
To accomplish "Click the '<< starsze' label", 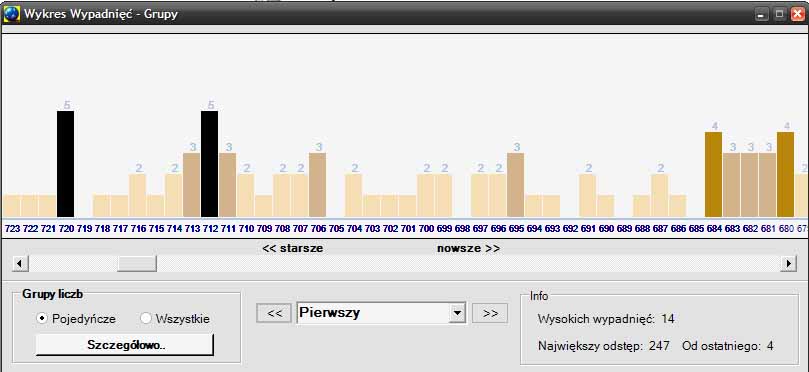I will point(293,248).
